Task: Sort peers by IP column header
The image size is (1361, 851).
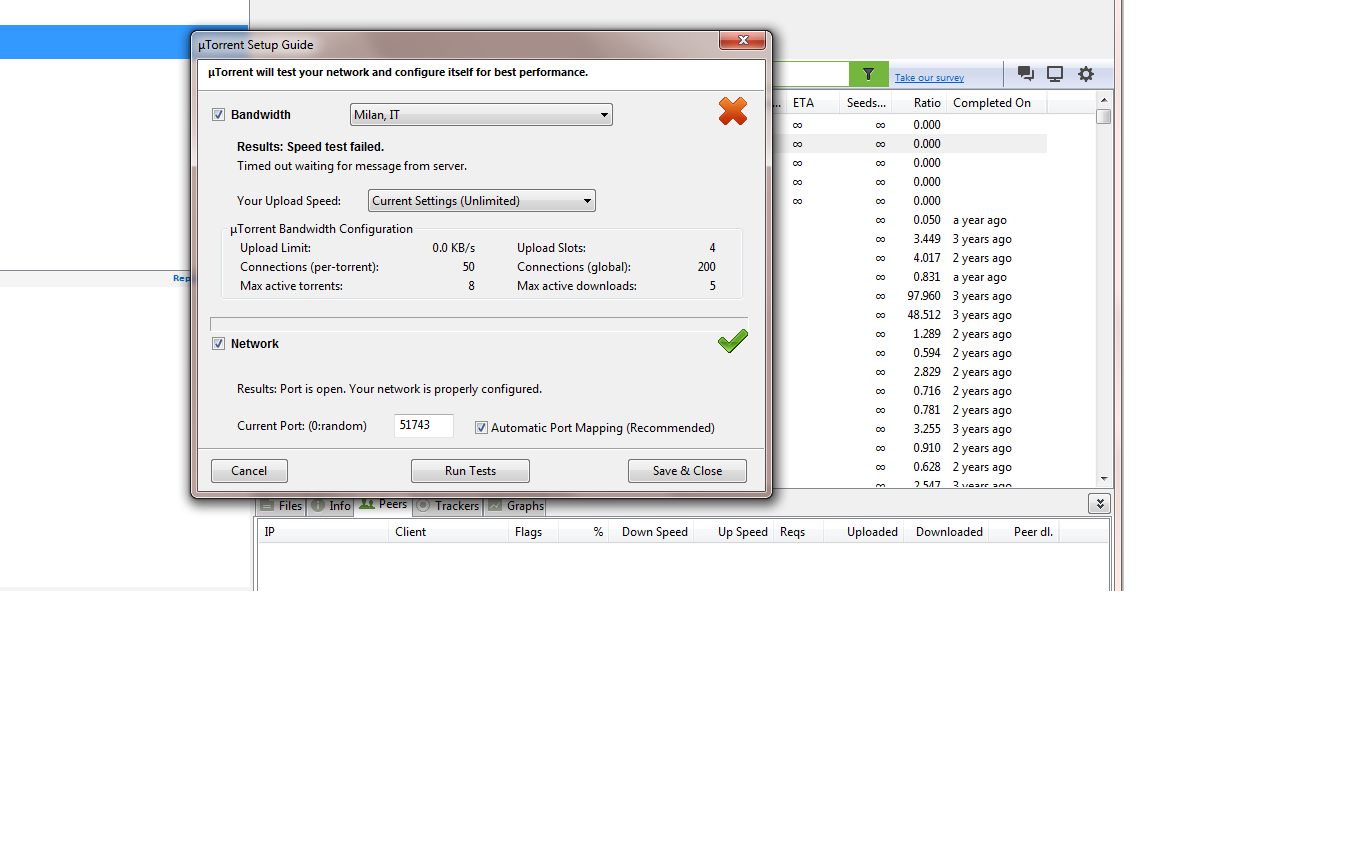Action: click(322, 532)
